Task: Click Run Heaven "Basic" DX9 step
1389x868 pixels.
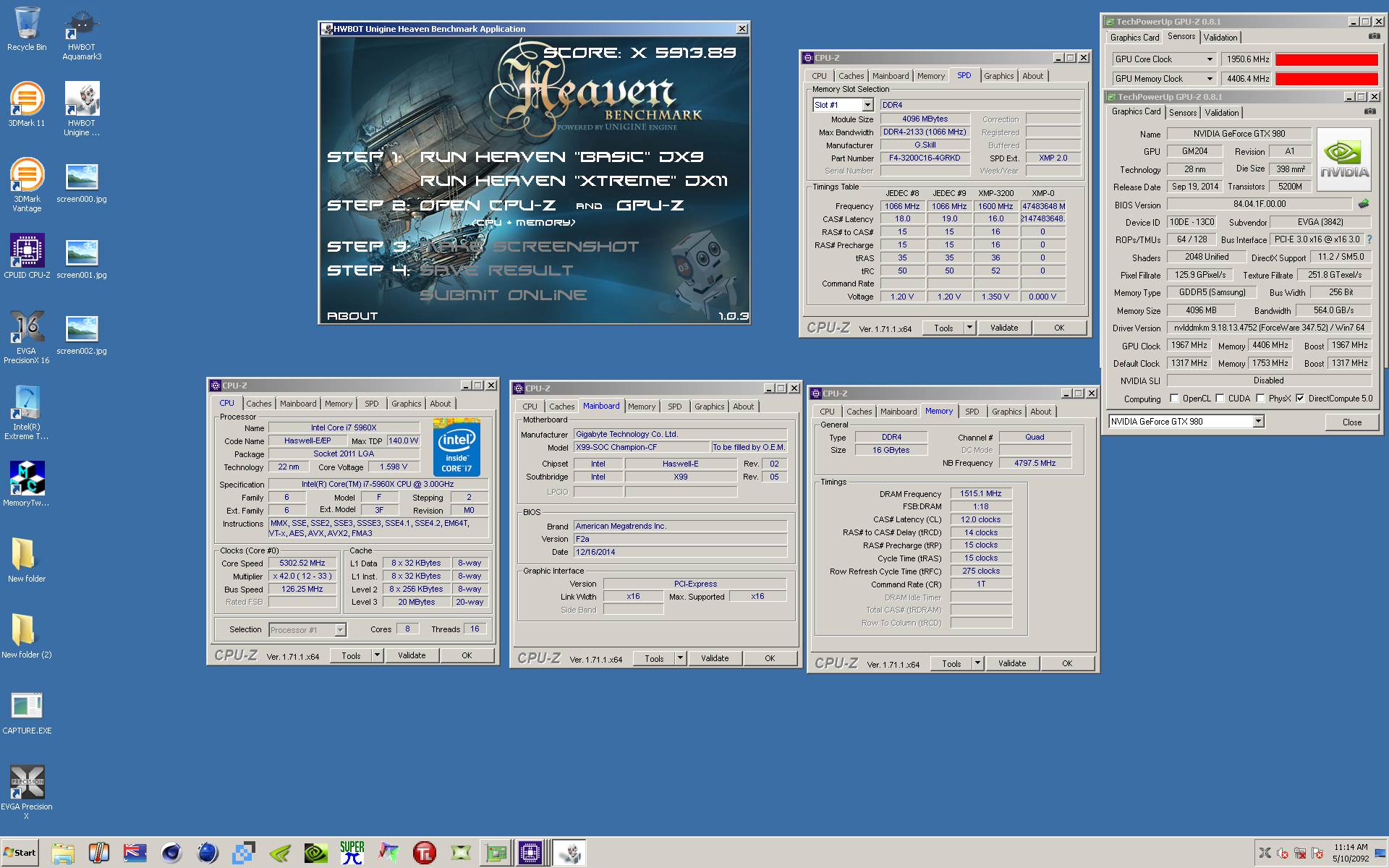Action: point(561,156)
